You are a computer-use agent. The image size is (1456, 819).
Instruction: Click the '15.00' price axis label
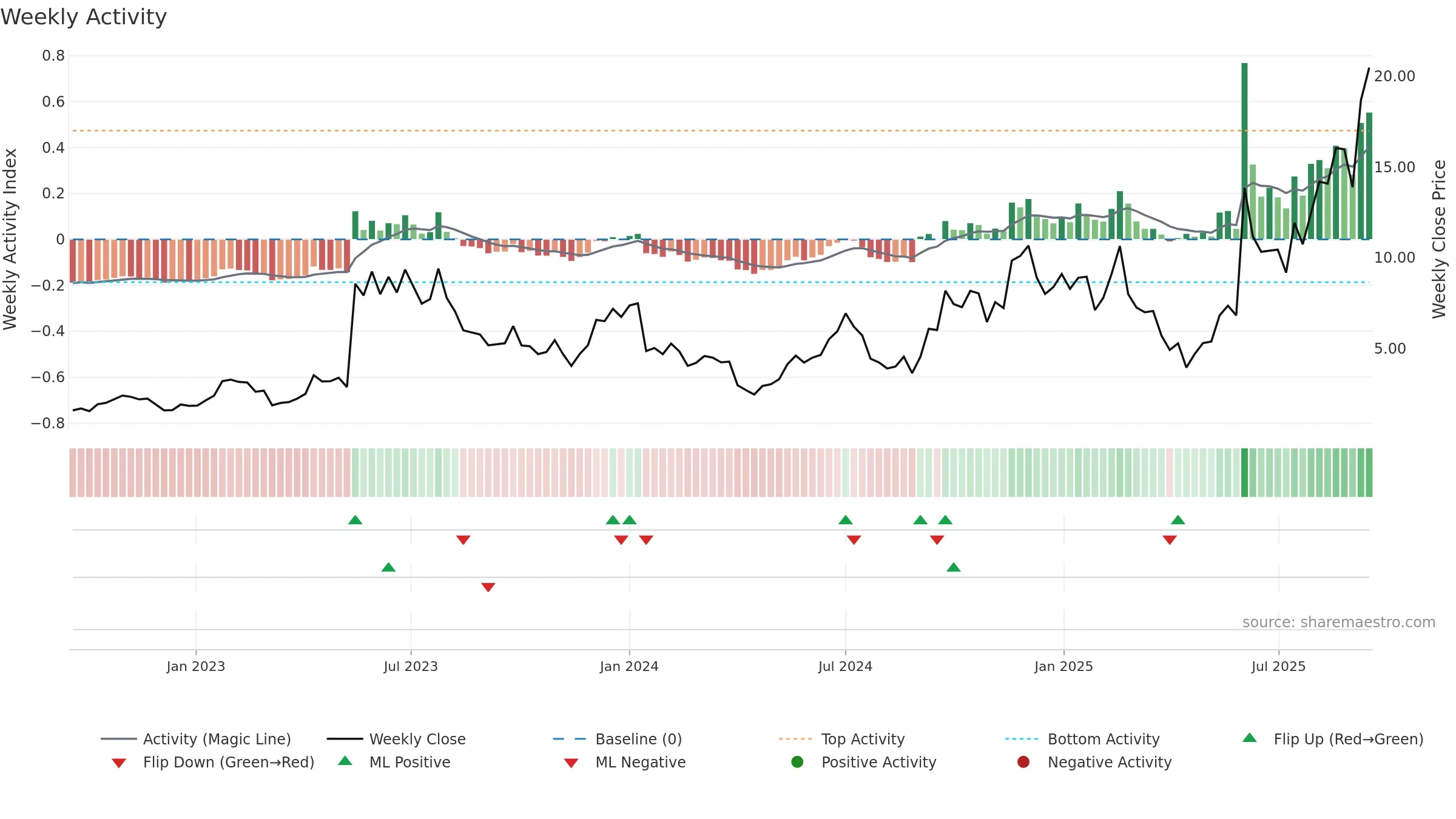(1395, 167)
